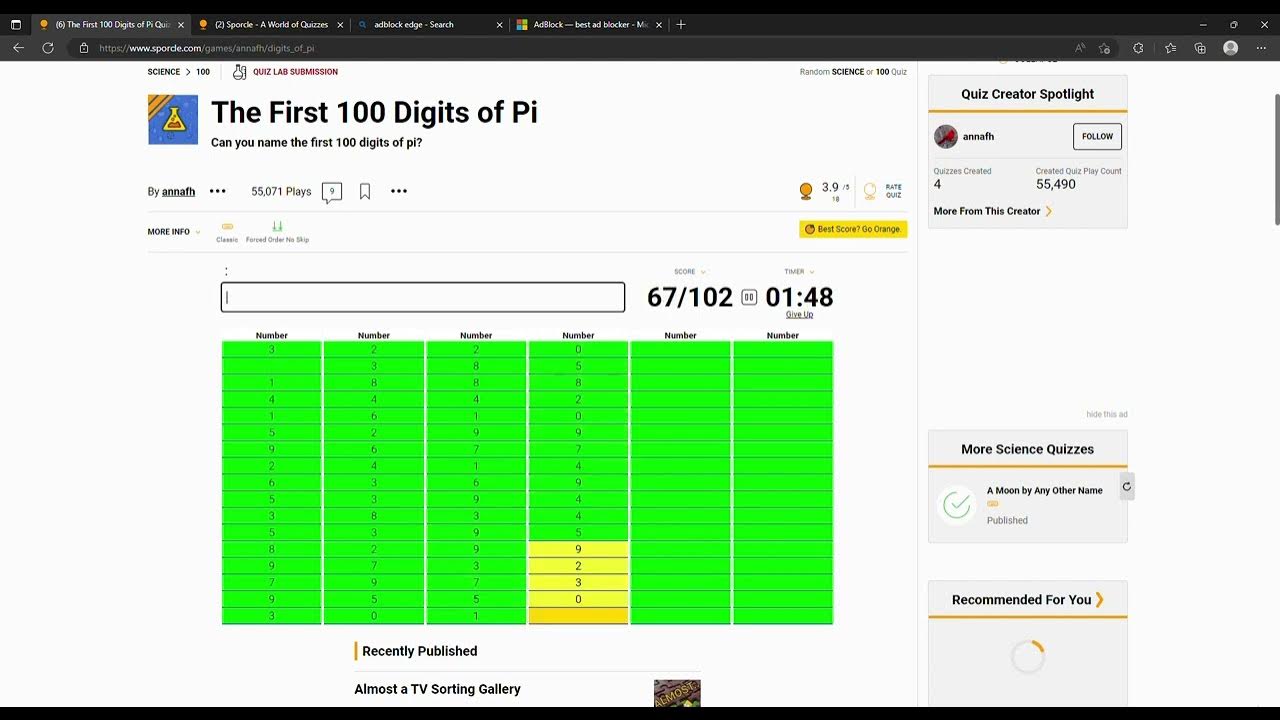Switch to the Sporcle A World of Quizzes tab
This screenshot has width=1280, height=720.
(x=270, y=24)
